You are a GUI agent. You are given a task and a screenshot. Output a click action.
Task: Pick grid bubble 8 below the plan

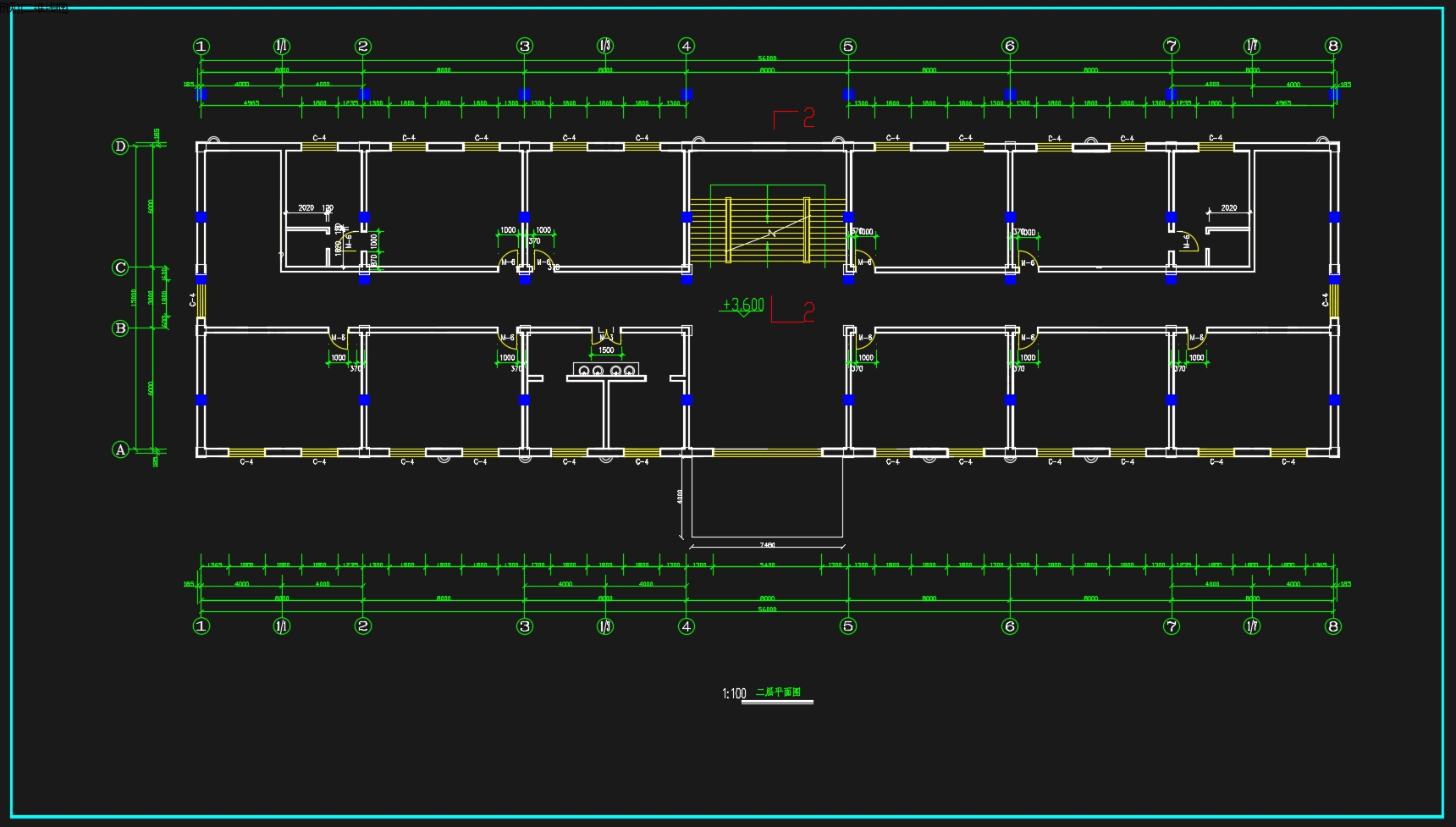pyautogui.click(x=1333, y=626)
